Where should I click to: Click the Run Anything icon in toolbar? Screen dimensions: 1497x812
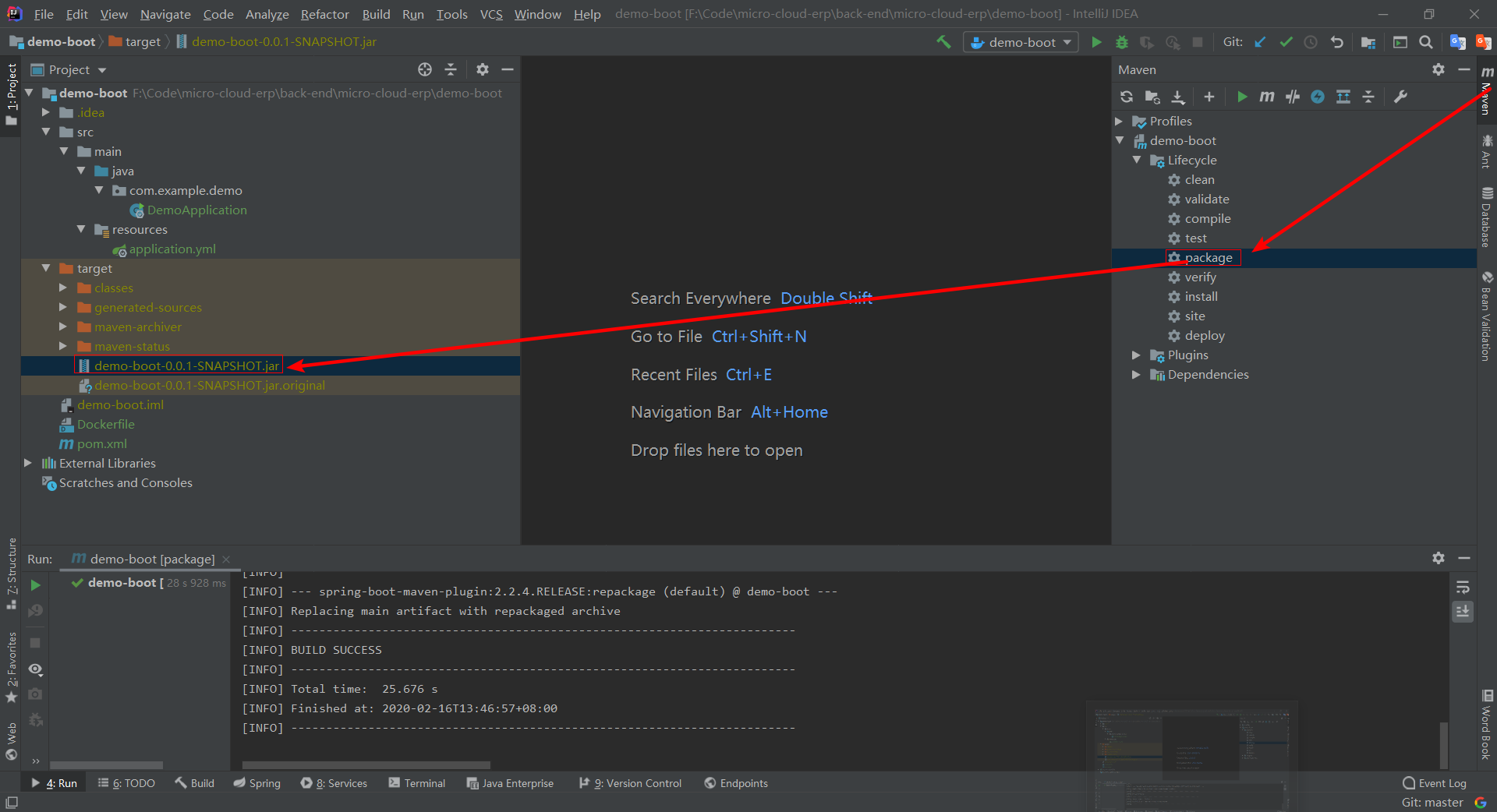[x=1400, y=42]
